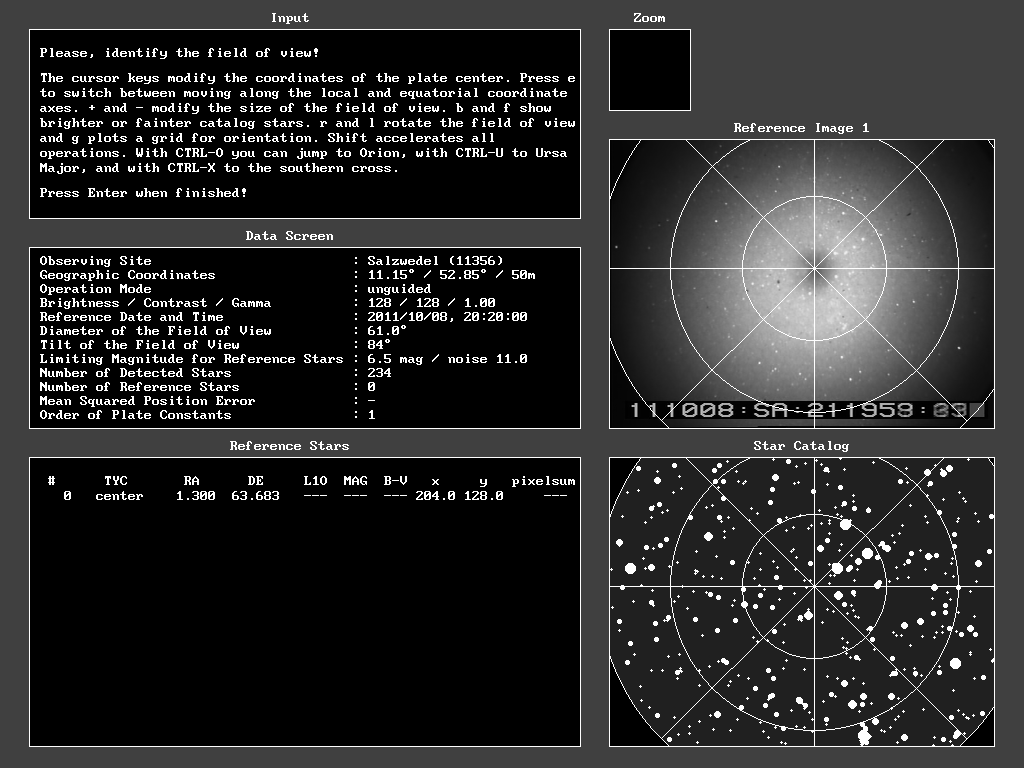Viewport: 1024px width, 768px height.
Task: Click the timestamp overlay on Reference Image 1
Action: (805, 410)
